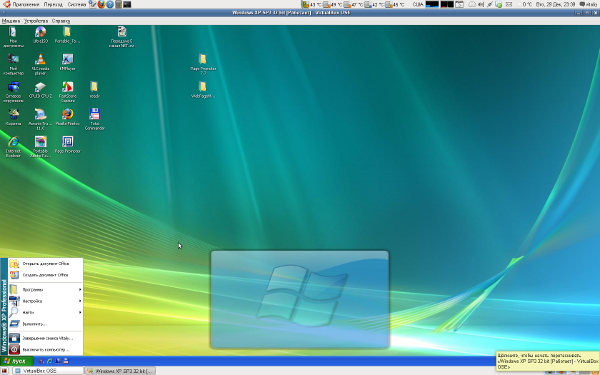Open the VirtualBox Help menu

tap(61, 21)
